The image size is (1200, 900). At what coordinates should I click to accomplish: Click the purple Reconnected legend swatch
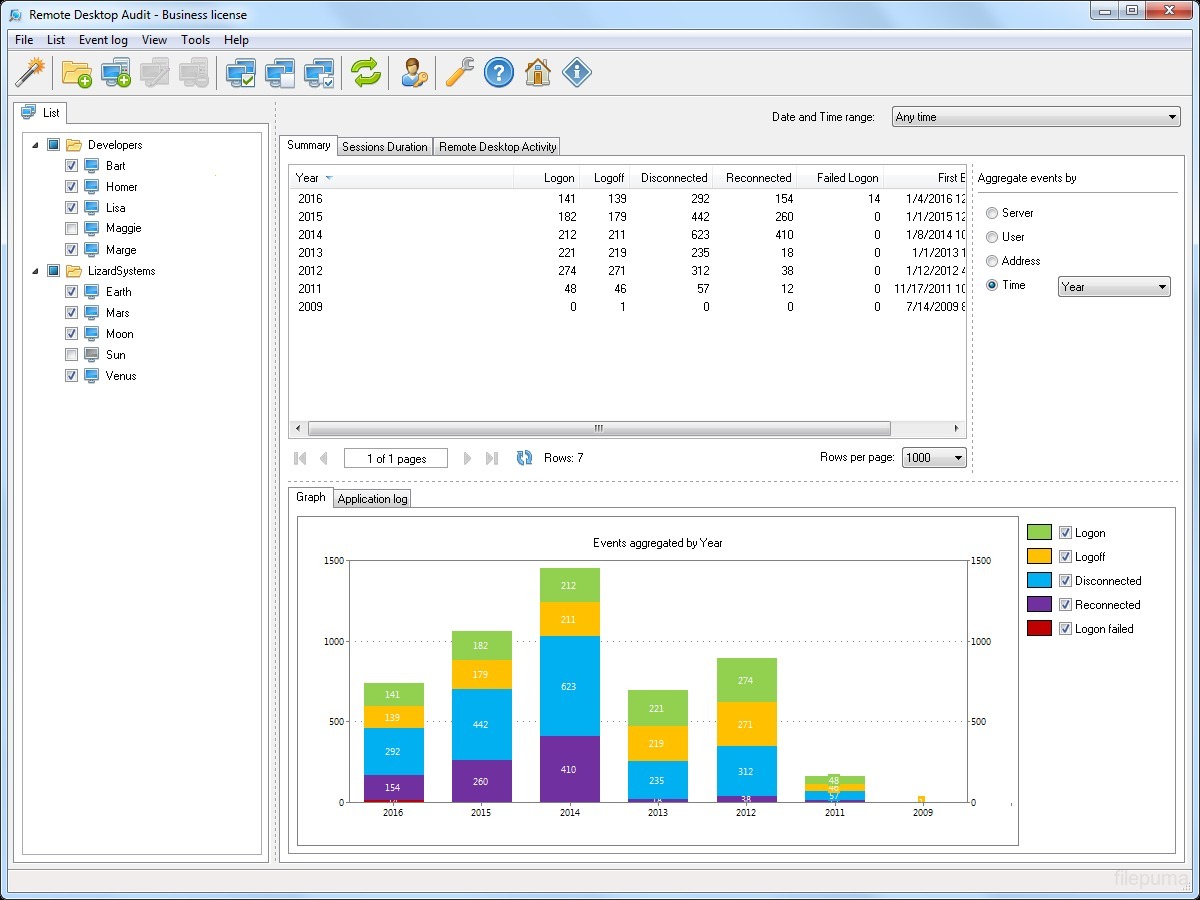pyautogui.click(x=1039, y=605)
